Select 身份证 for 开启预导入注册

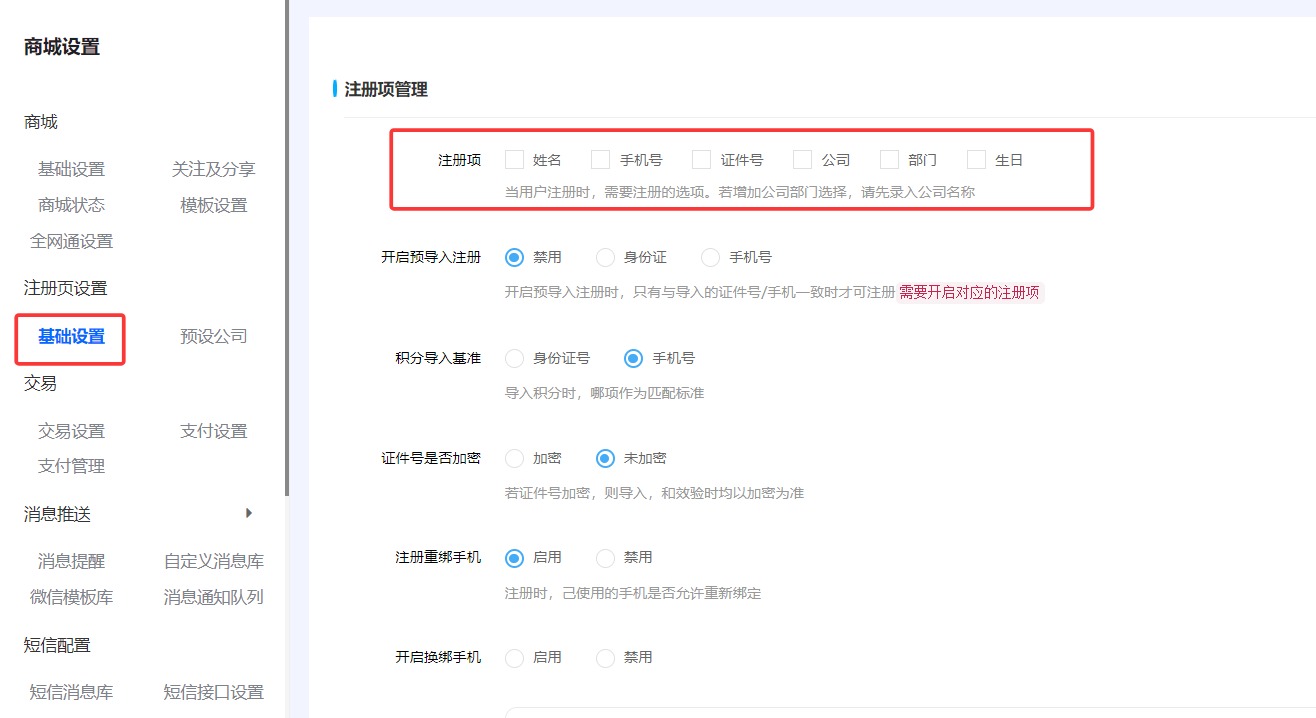point(606,258)
